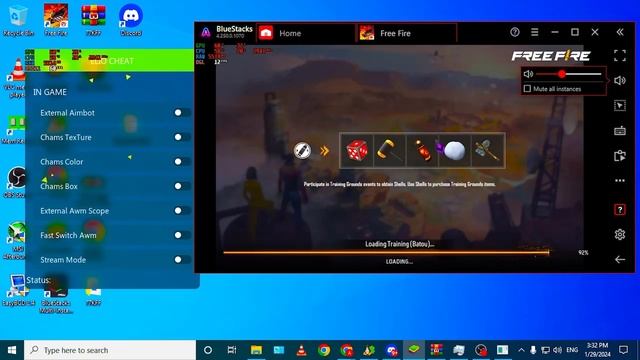Screen dimensions: 640x360
Task: Enable Stream Mode switch
Action: pos(182,260)
